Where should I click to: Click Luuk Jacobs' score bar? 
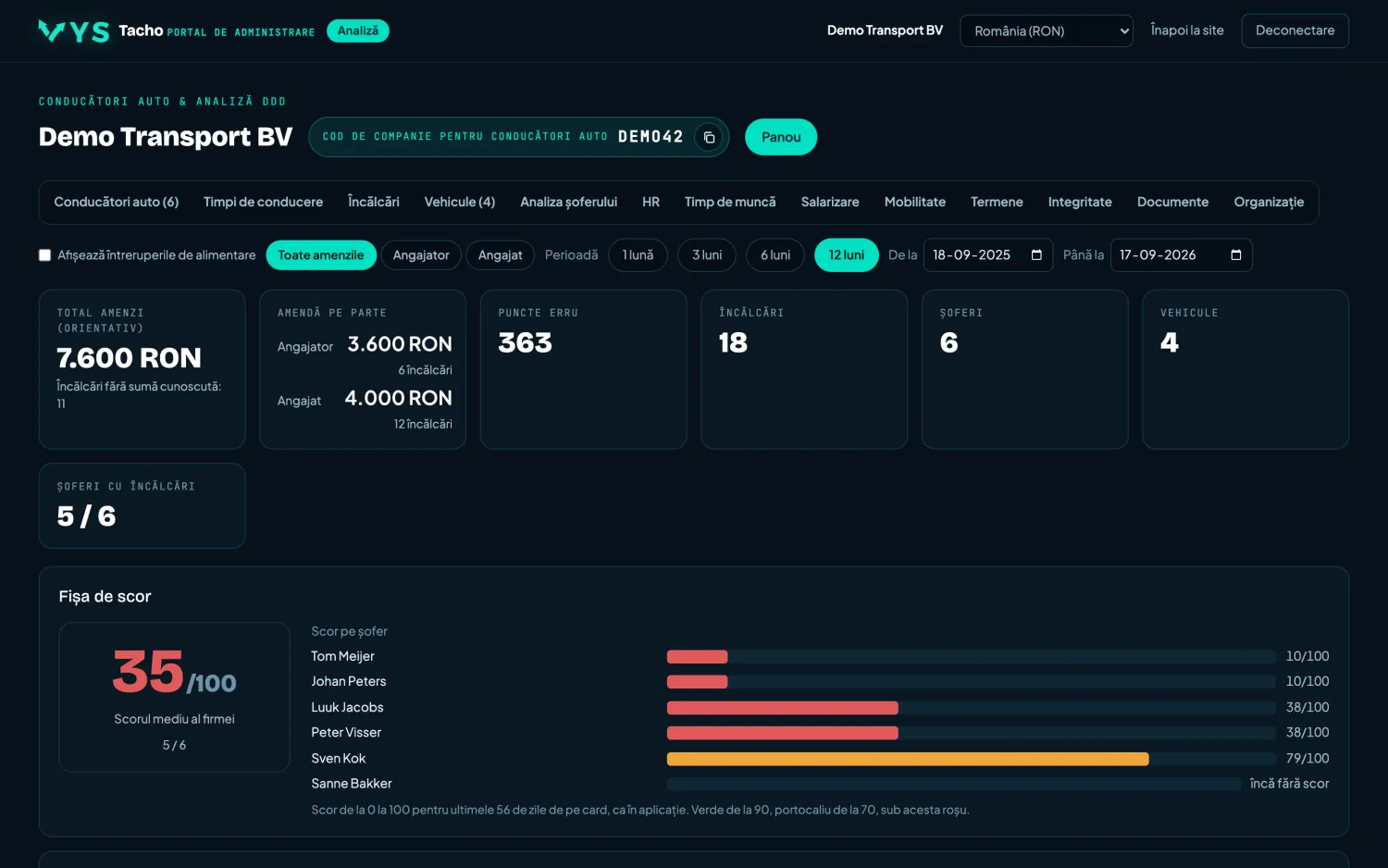tap(783, 708)
